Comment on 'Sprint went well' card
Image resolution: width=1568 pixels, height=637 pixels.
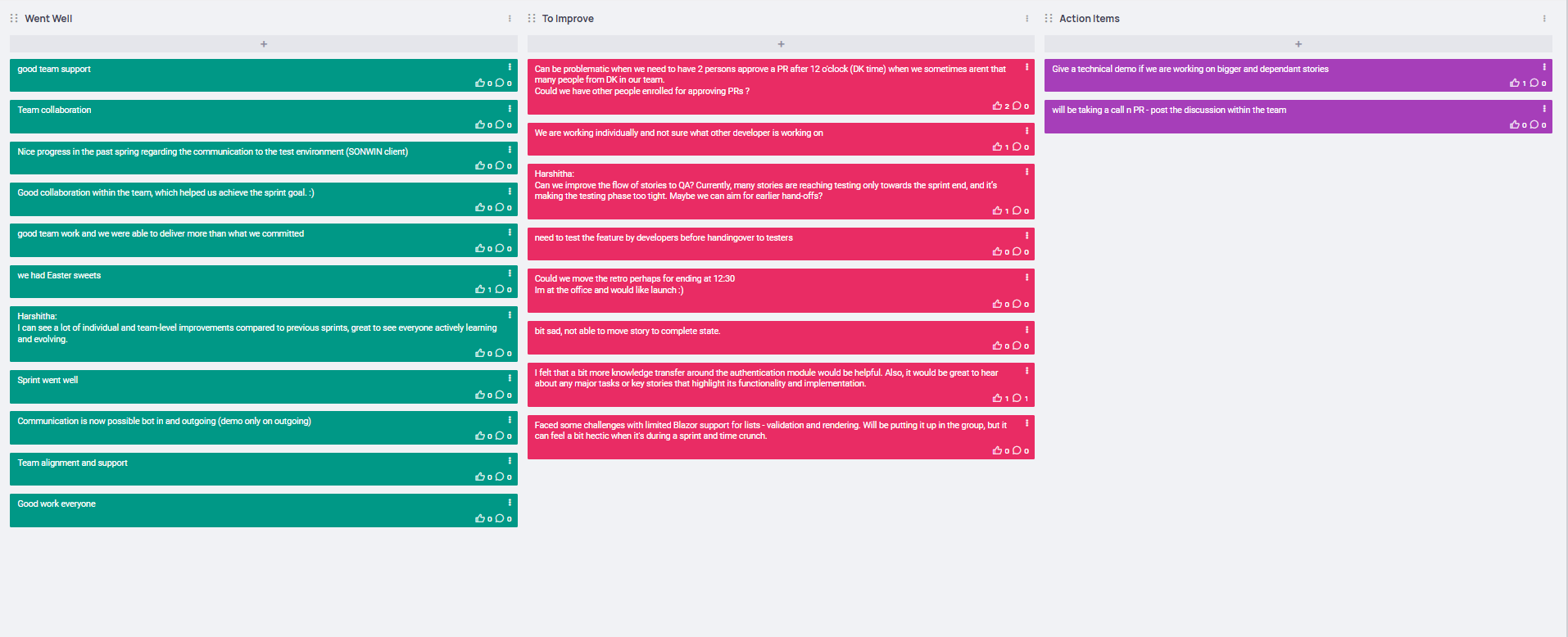[500, 395]
